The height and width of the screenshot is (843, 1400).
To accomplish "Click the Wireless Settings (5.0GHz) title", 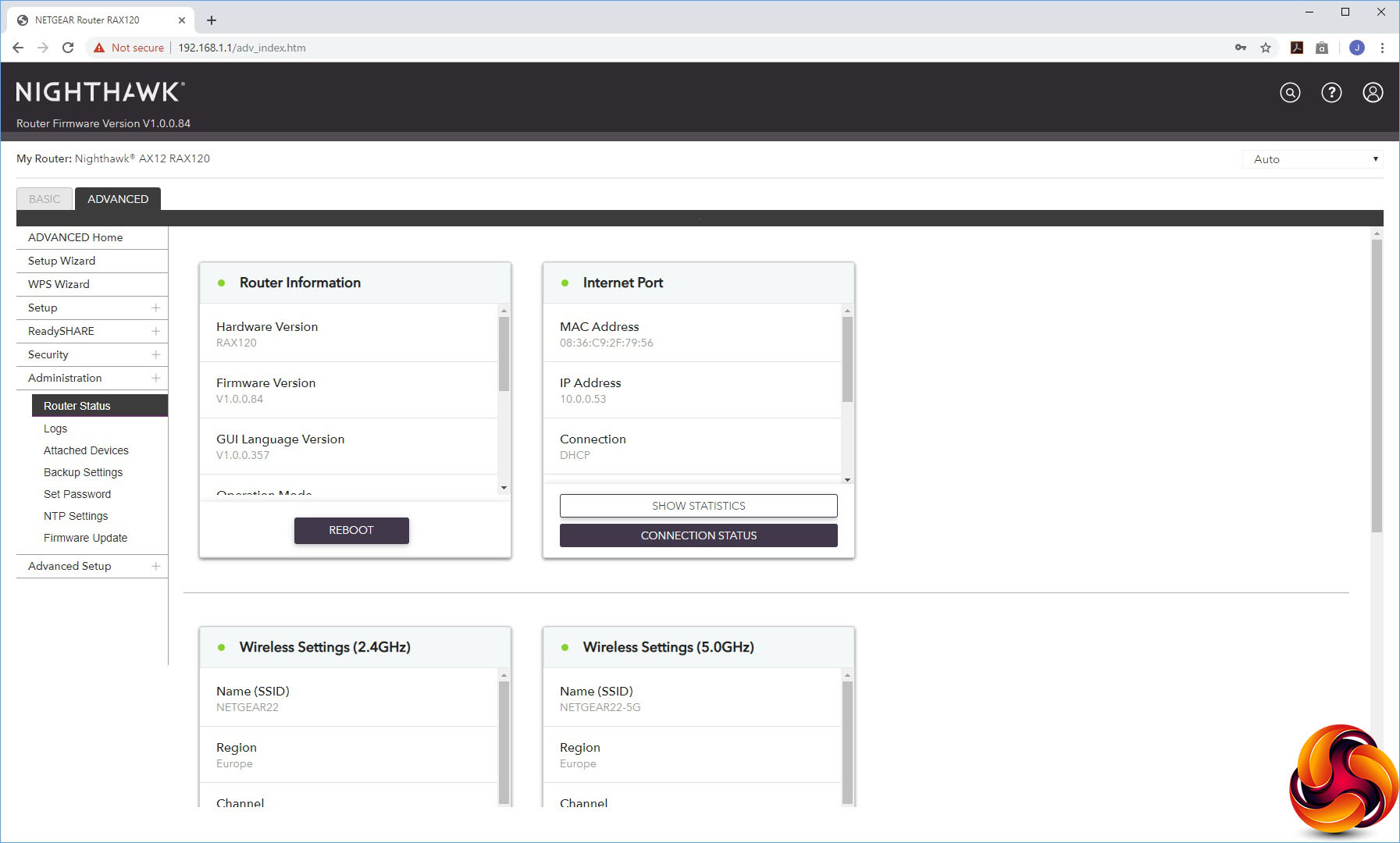I will pyautogui.click(x=668, y=647).
